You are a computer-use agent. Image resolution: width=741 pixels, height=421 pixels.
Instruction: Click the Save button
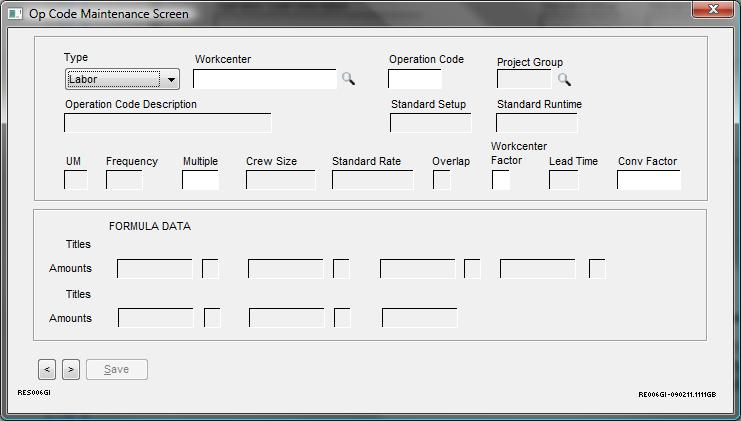click(x=117, y=369)
